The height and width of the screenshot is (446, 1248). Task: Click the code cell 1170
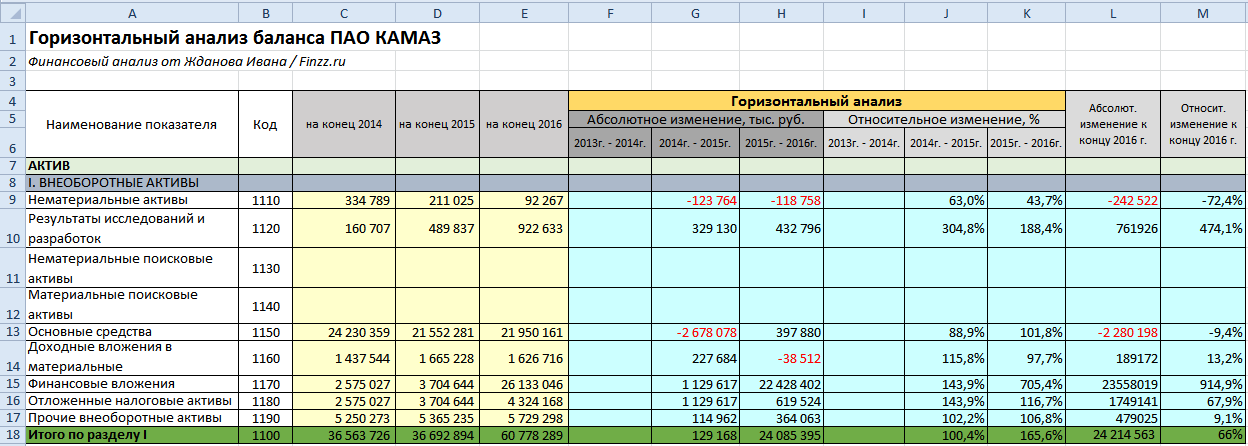265,383
